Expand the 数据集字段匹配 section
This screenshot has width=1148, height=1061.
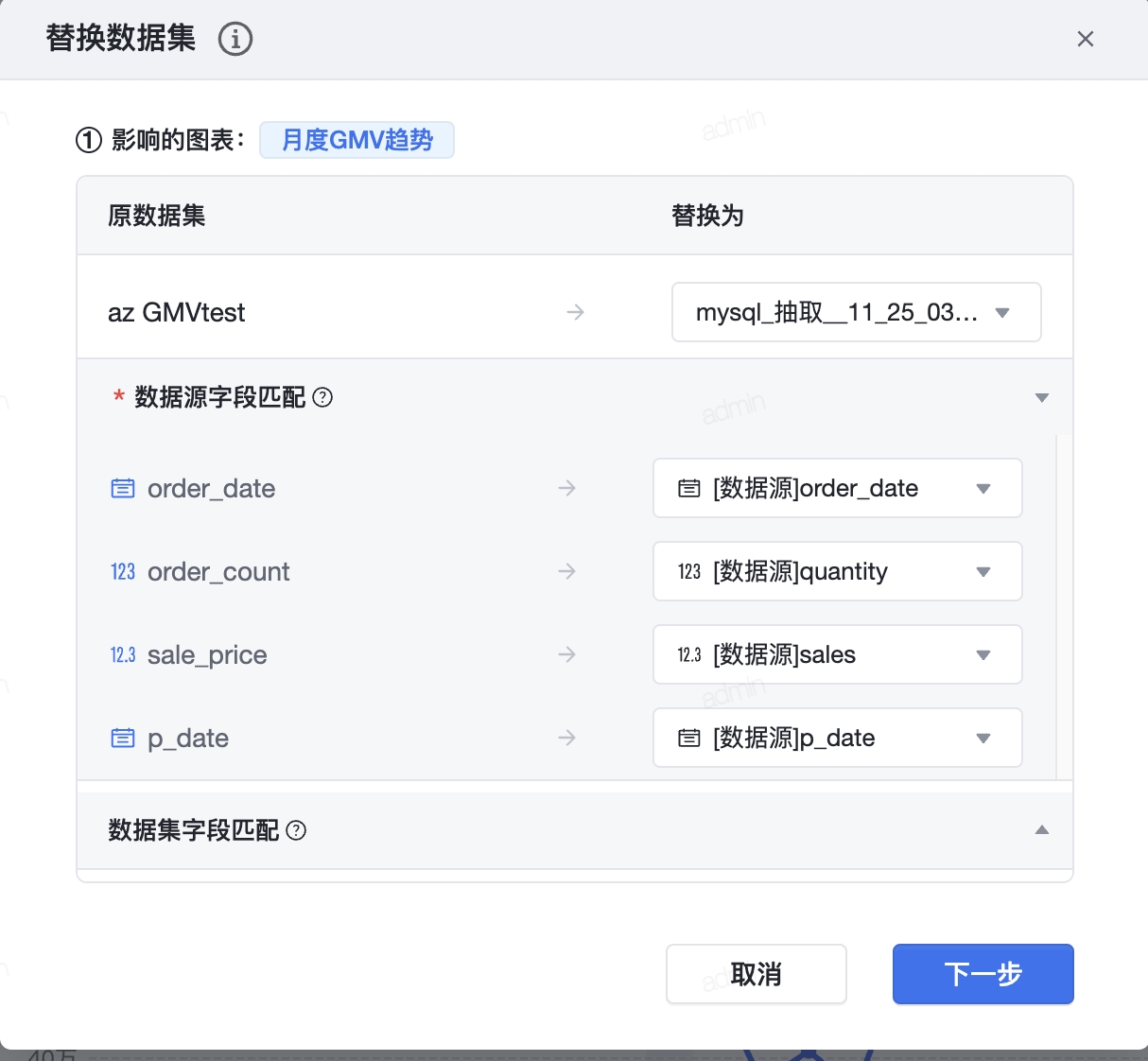tap(1042, 830)
